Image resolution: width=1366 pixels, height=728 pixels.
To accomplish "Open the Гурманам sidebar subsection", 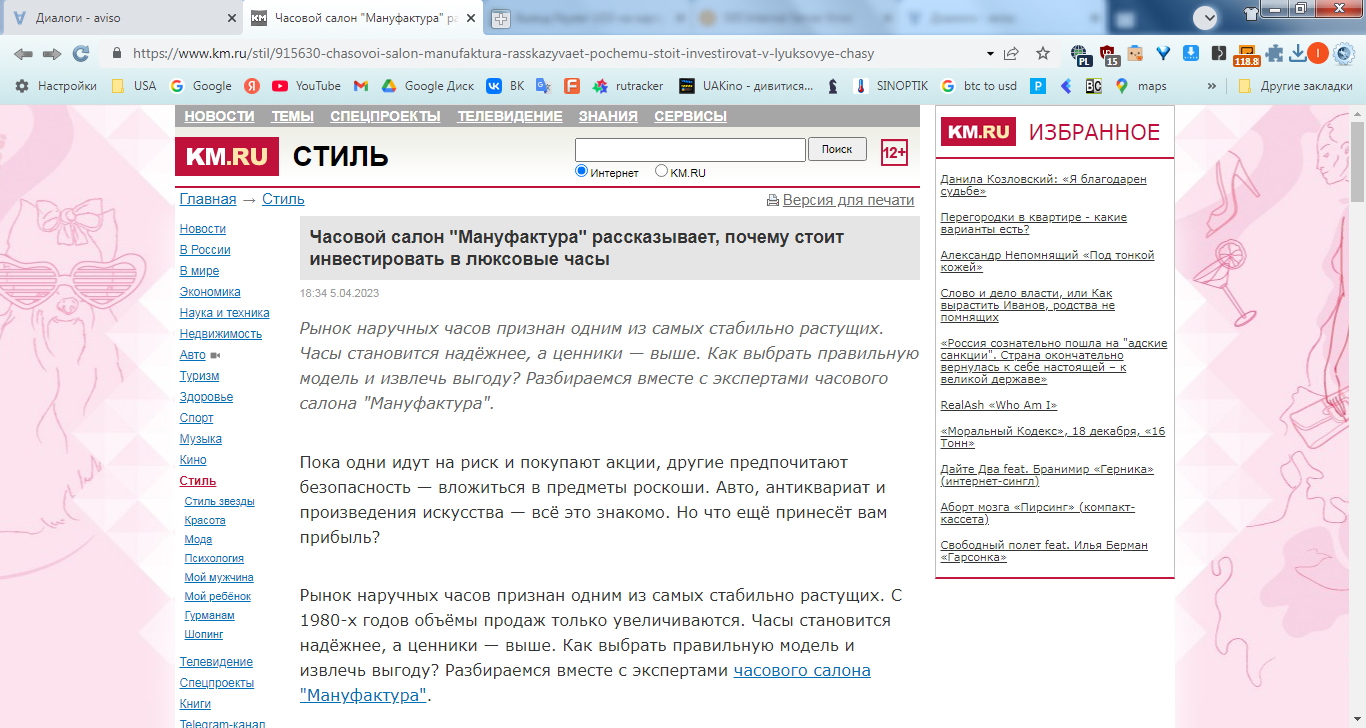I will click(209, 615).
